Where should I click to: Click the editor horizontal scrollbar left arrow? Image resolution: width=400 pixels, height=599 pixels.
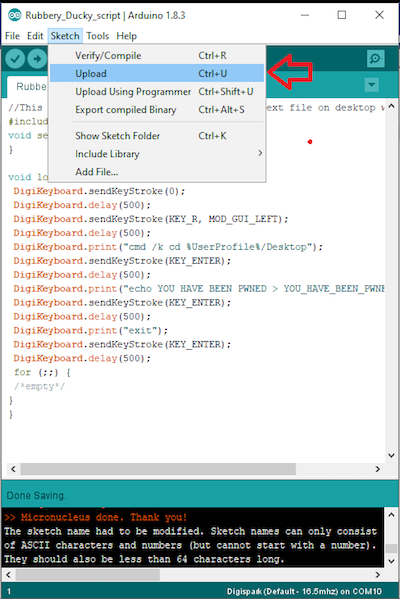tap(13, 469)
